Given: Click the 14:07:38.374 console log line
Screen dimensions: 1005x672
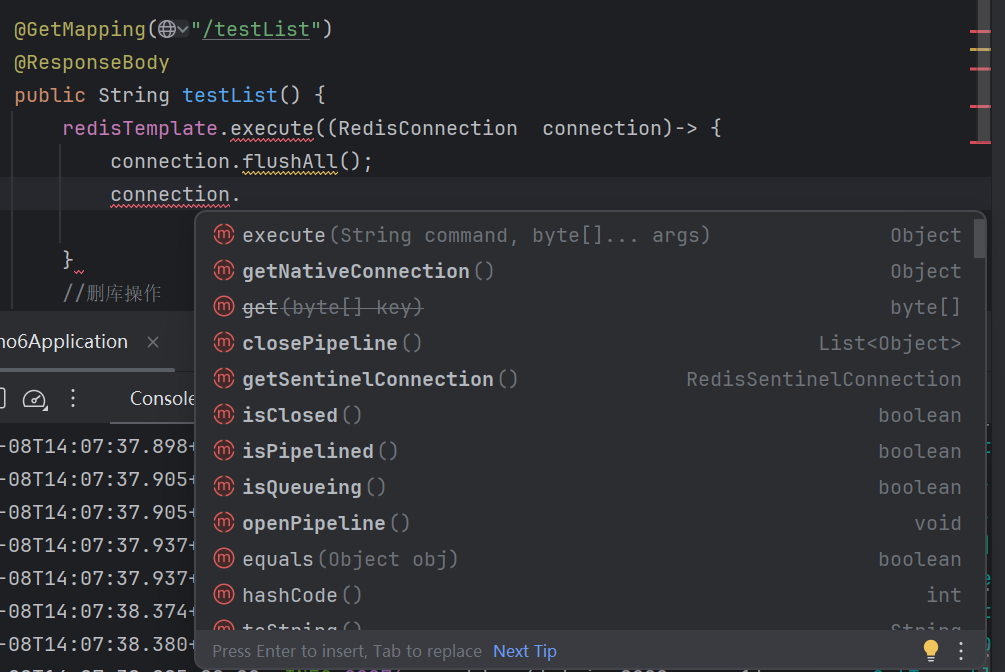Looking at the screenshot, I should (97, 611).
